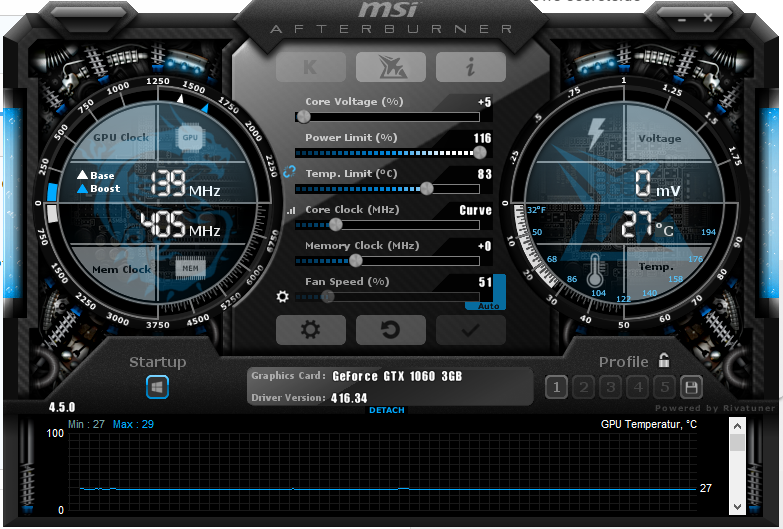
Task: Click the 405 MHz memory clock readout
Action: pos(180,224)
